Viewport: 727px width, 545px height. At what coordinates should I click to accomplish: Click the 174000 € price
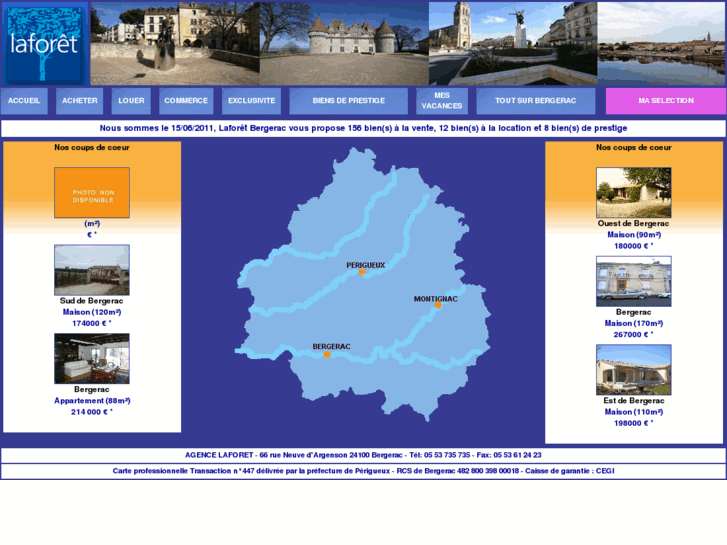(x=92, y=323)
